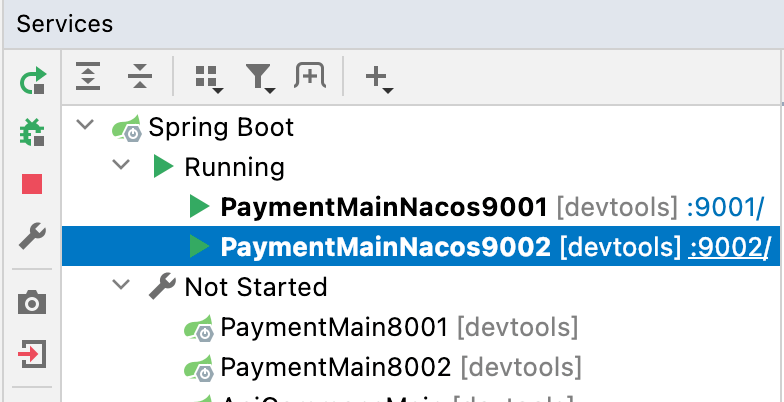Click the Services panel title

coord(65,24)
